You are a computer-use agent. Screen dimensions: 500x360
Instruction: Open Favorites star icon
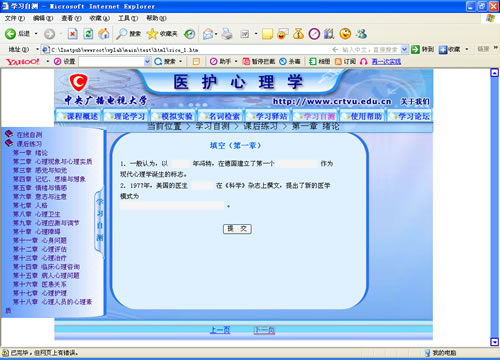tap(152, 34)
